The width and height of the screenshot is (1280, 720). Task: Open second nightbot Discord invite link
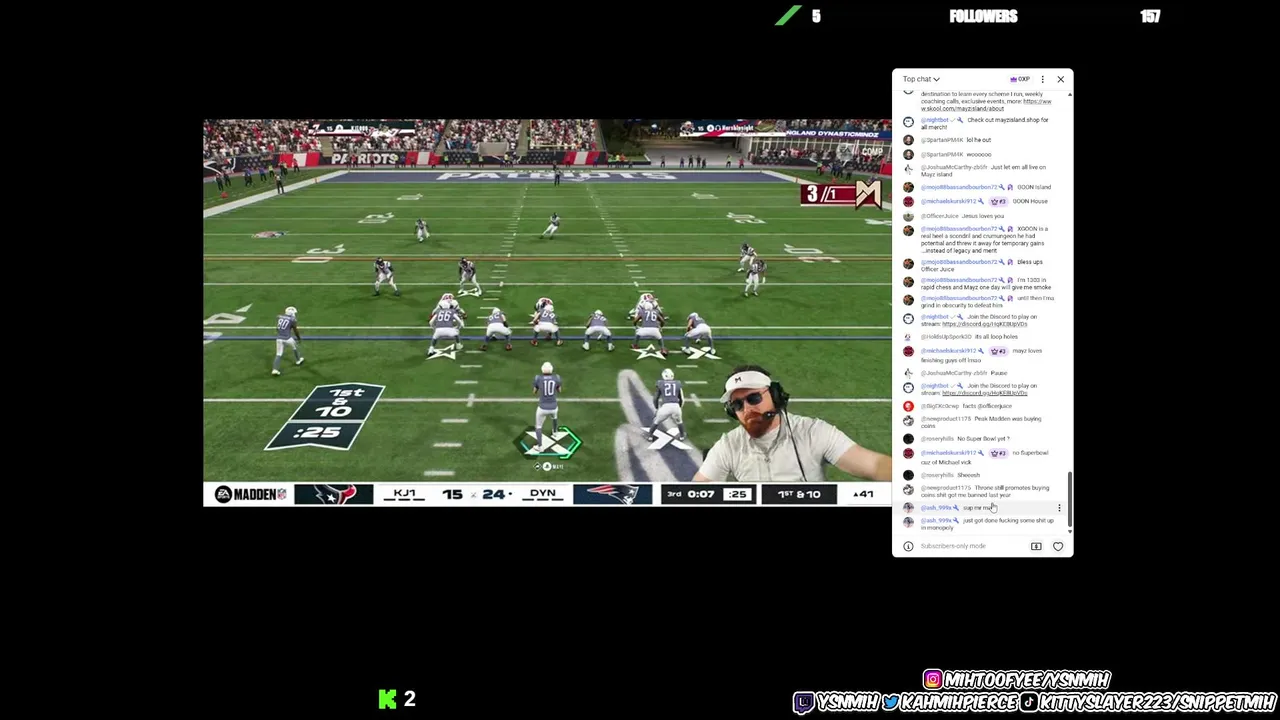click(x=984, y=393)
